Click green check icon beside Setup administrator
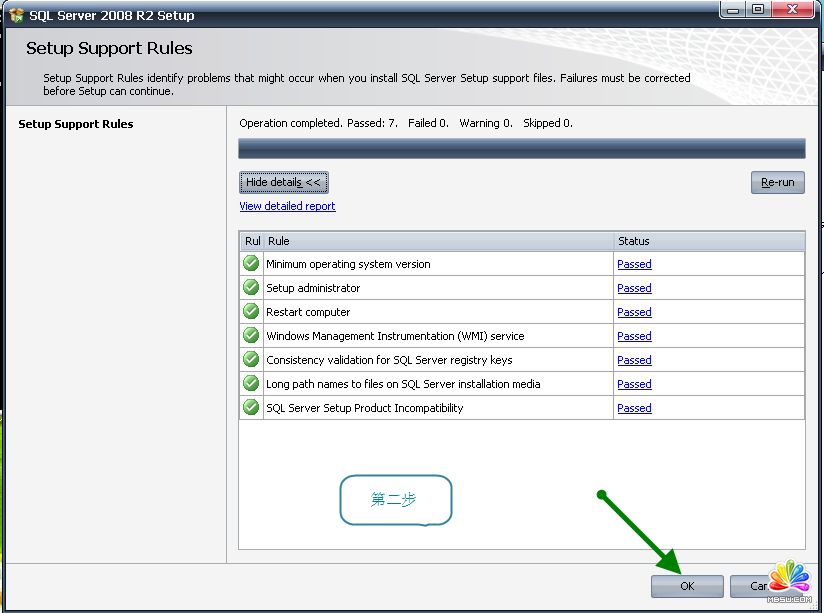This screenshot has height=613, width=824. click(x=251, y=288)
